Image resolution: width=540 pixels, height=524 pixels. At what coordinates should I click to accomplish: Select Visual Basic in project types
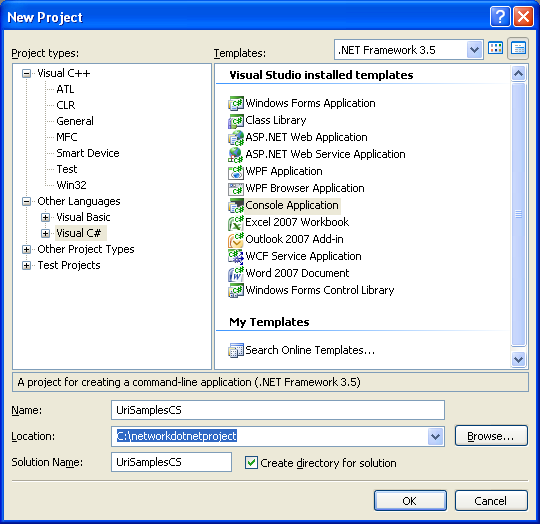click(83, 217)
